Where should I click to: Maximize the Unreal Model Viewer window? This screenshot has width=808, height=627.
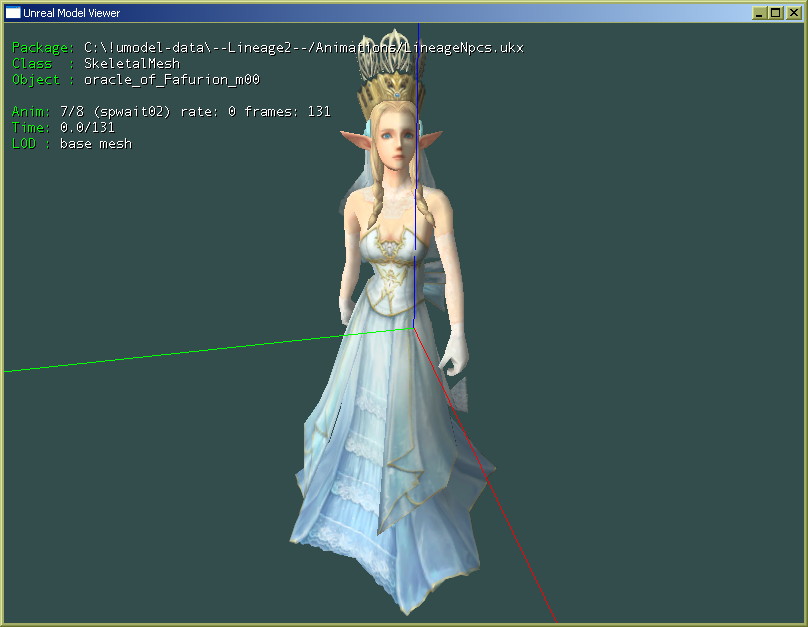776,13
